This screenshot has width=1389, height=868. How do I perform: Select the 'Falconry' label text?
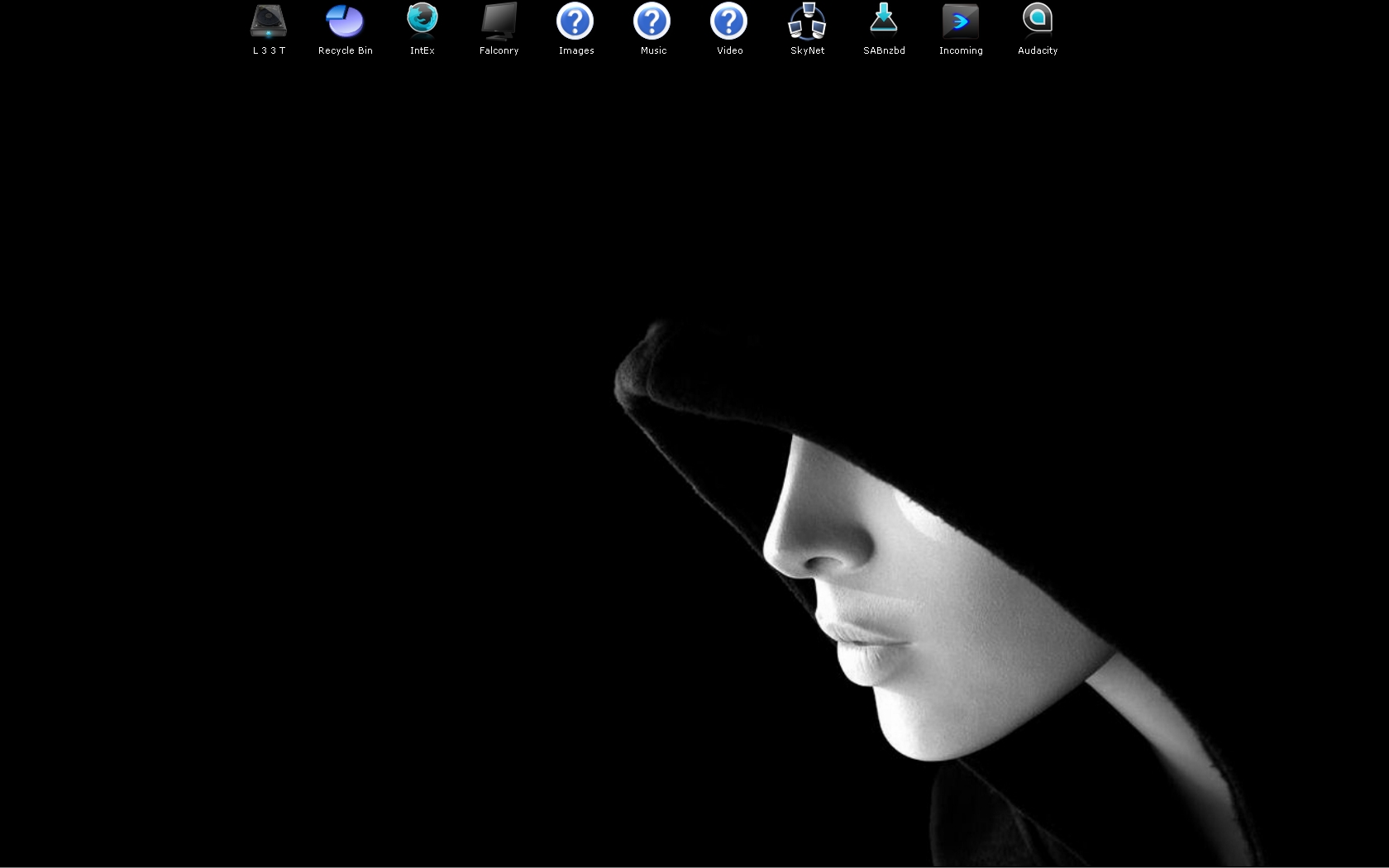499,50
